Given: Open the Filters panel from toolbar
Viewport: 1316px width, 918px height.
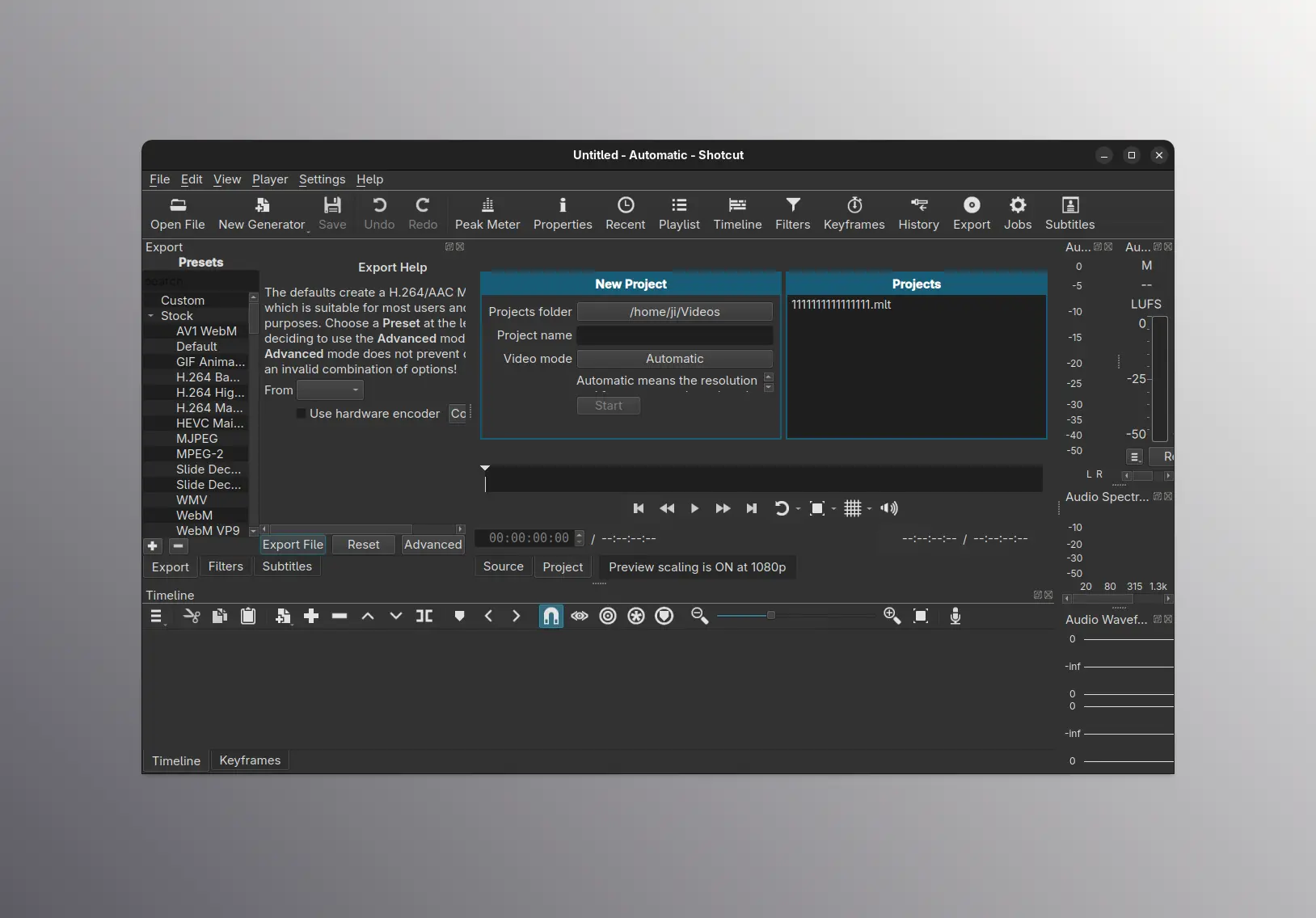Looking at the screenshot, I should point(793,214).
